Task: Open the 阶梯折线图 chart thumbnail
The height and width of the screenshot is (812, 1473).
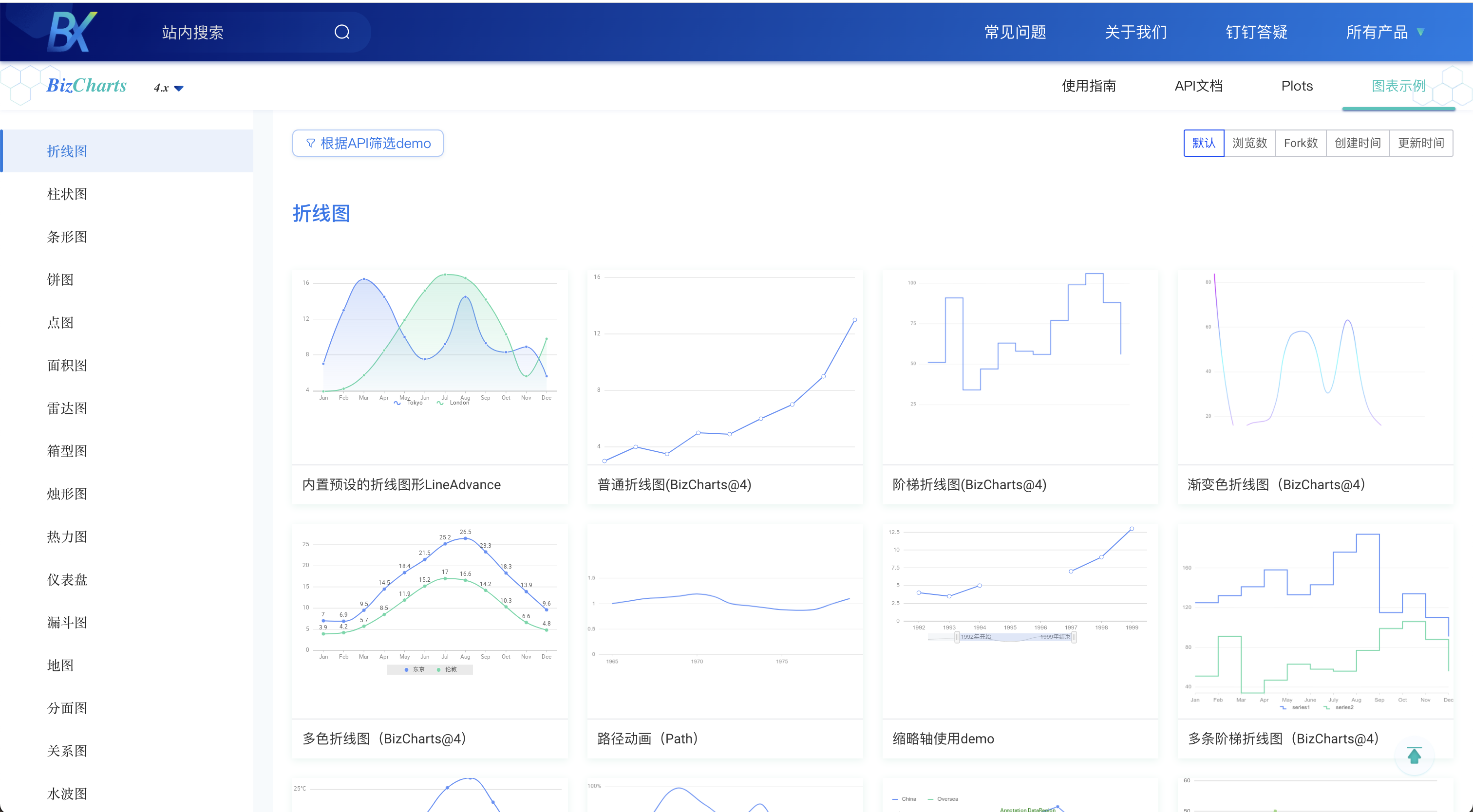Action: (x=1020, y=367)
